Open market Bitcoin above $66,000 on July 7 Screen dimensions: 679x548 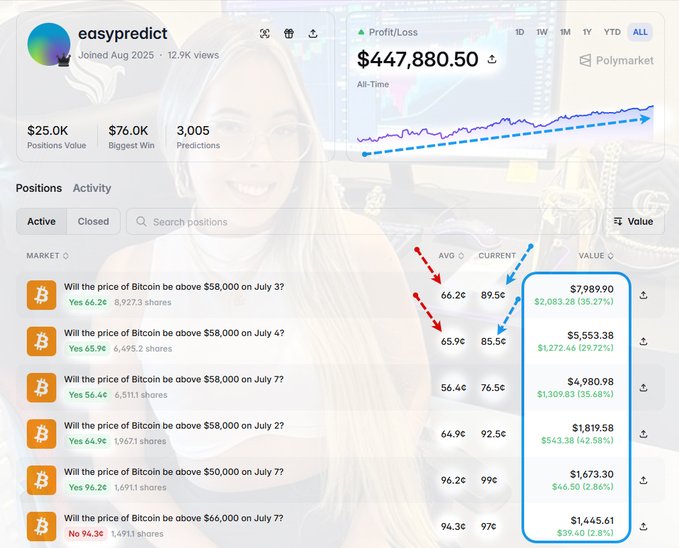174,518
